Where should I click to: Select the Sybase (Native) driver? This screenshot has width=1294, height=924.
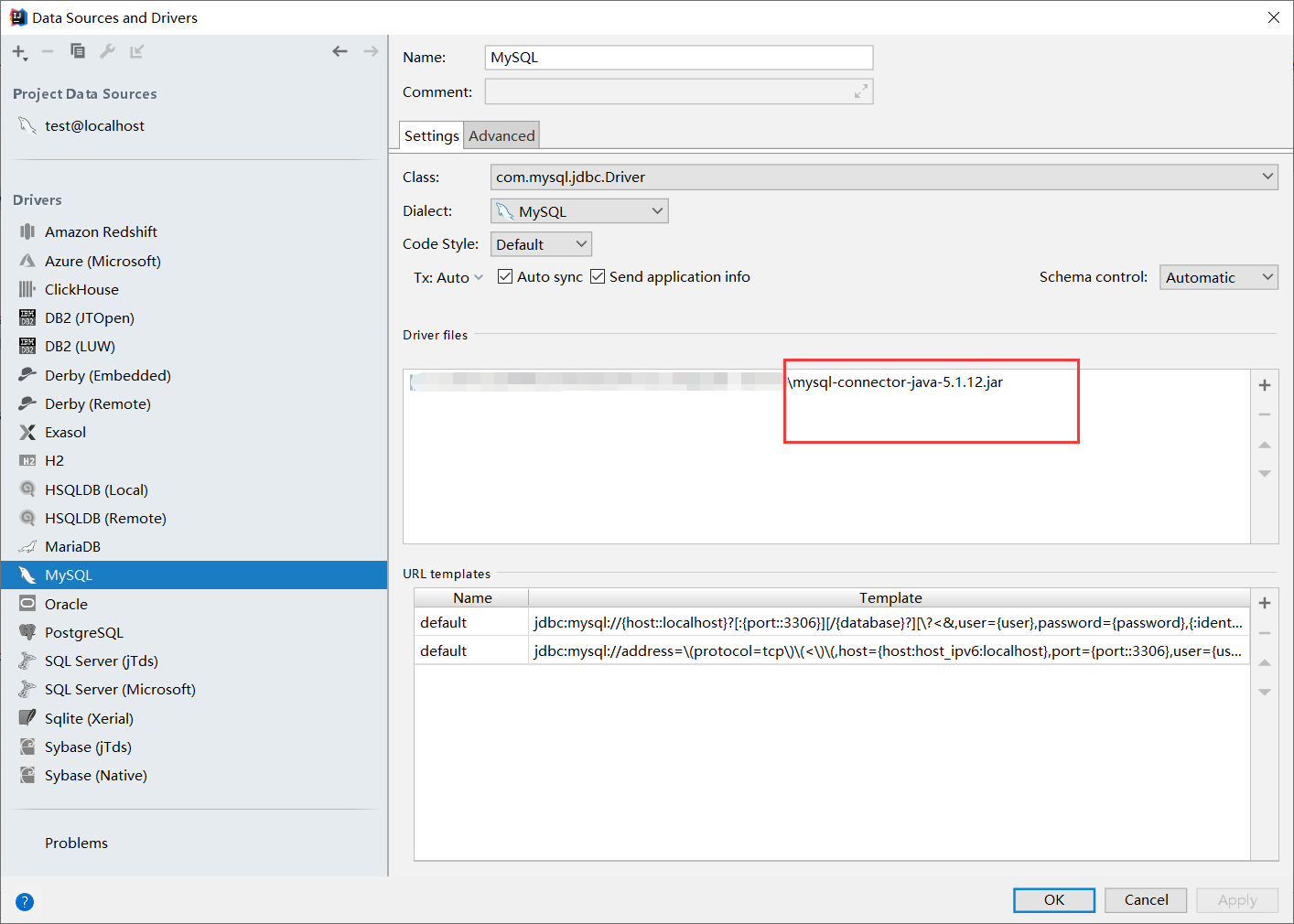point(194,775)
